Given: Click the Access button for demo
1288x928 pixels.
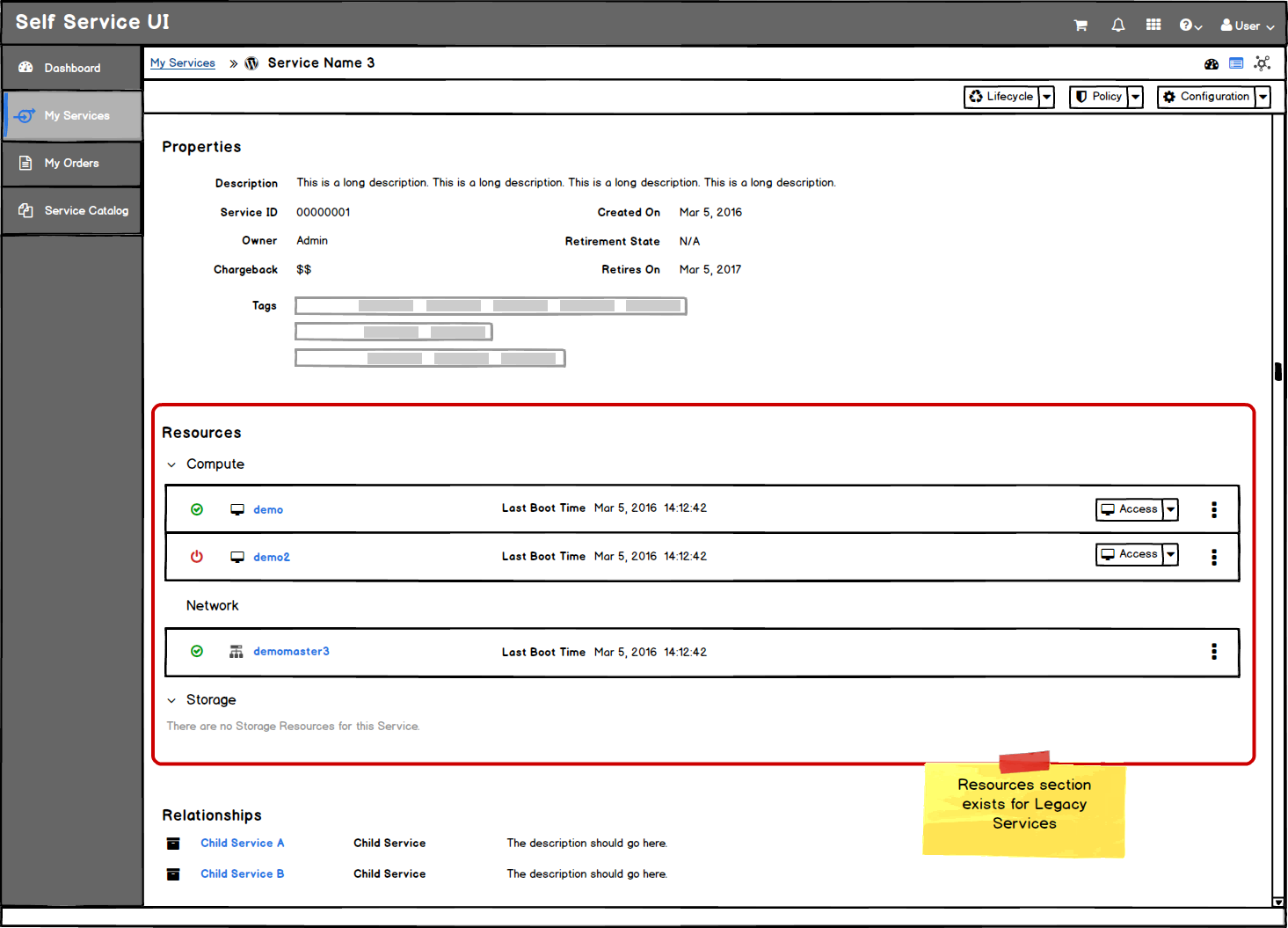Looking at the screenshot, I should click(x=1130, y=509).
